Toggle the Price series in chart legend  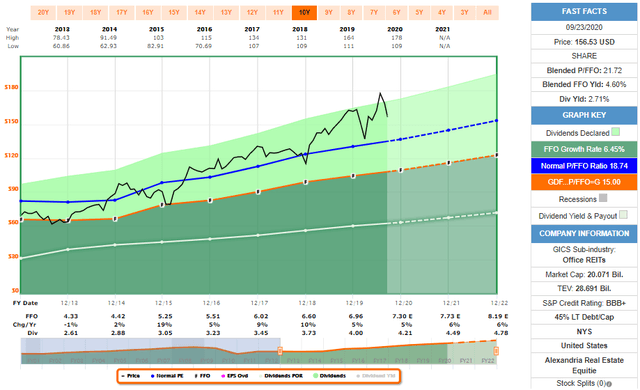click(x=131, y=376)
